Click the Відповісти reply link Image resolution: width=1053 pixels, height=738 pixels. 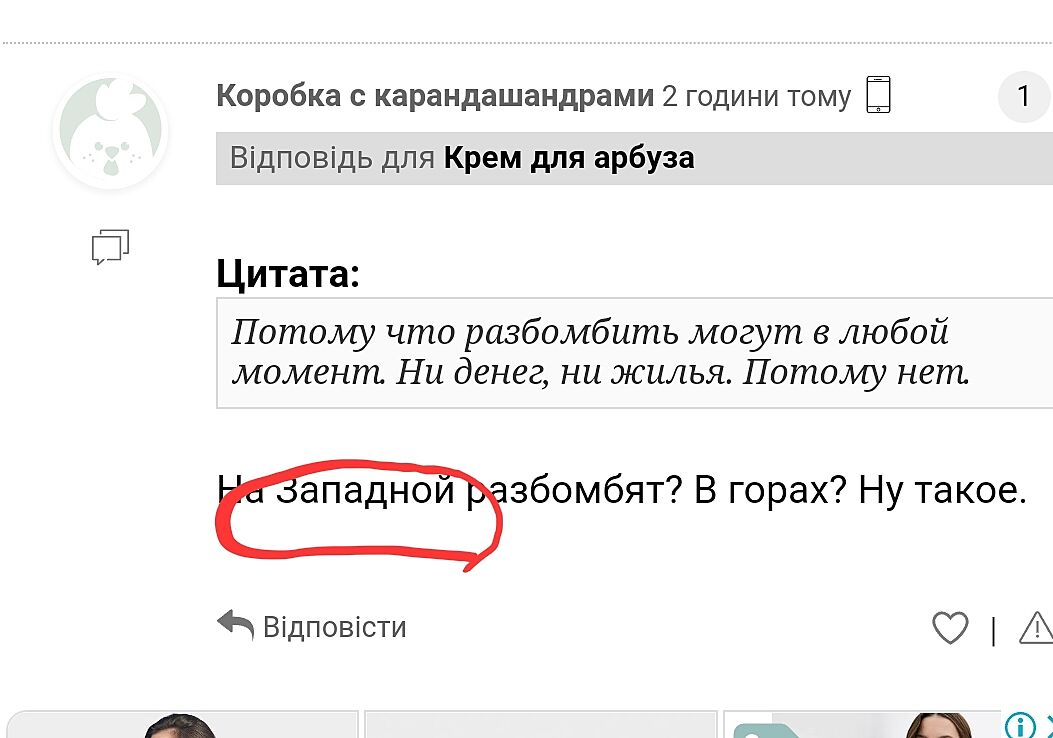(x=334, y=627)
